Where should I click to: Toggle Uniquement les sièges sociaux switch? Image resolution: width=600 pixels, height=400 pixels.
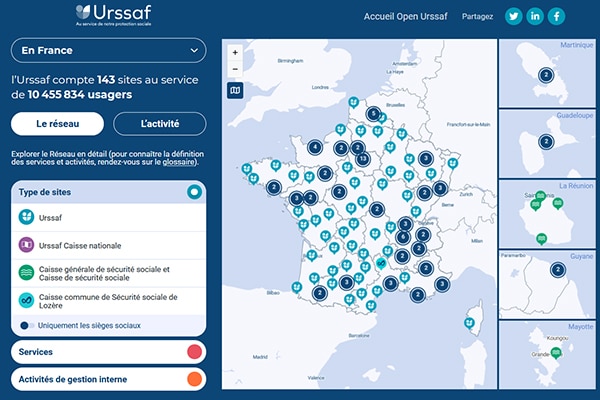pos(27,325)
